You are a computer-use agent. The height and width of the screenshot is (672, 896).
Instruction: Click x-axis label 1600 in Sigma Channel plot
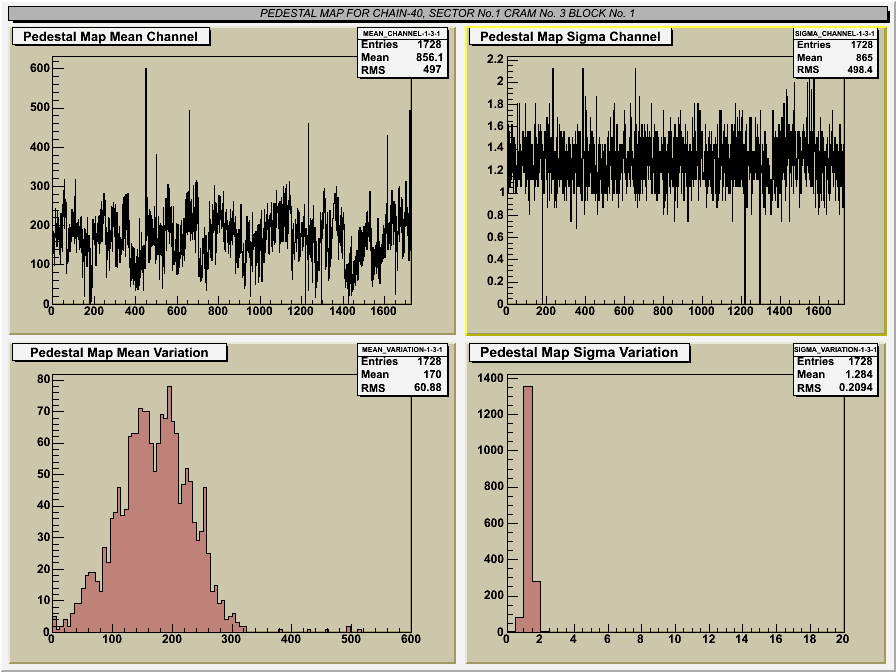pyautogui.click(x=818, y=311)
